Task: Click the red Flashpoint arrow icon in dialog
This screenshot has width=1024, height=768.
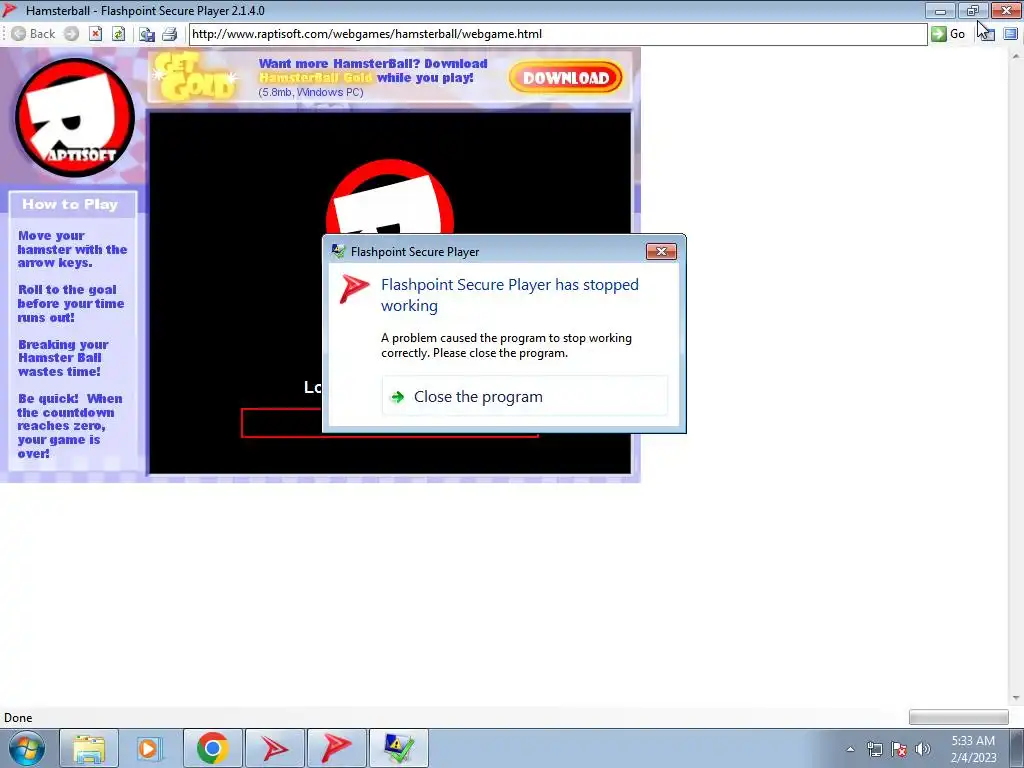Action: [354, 289]
